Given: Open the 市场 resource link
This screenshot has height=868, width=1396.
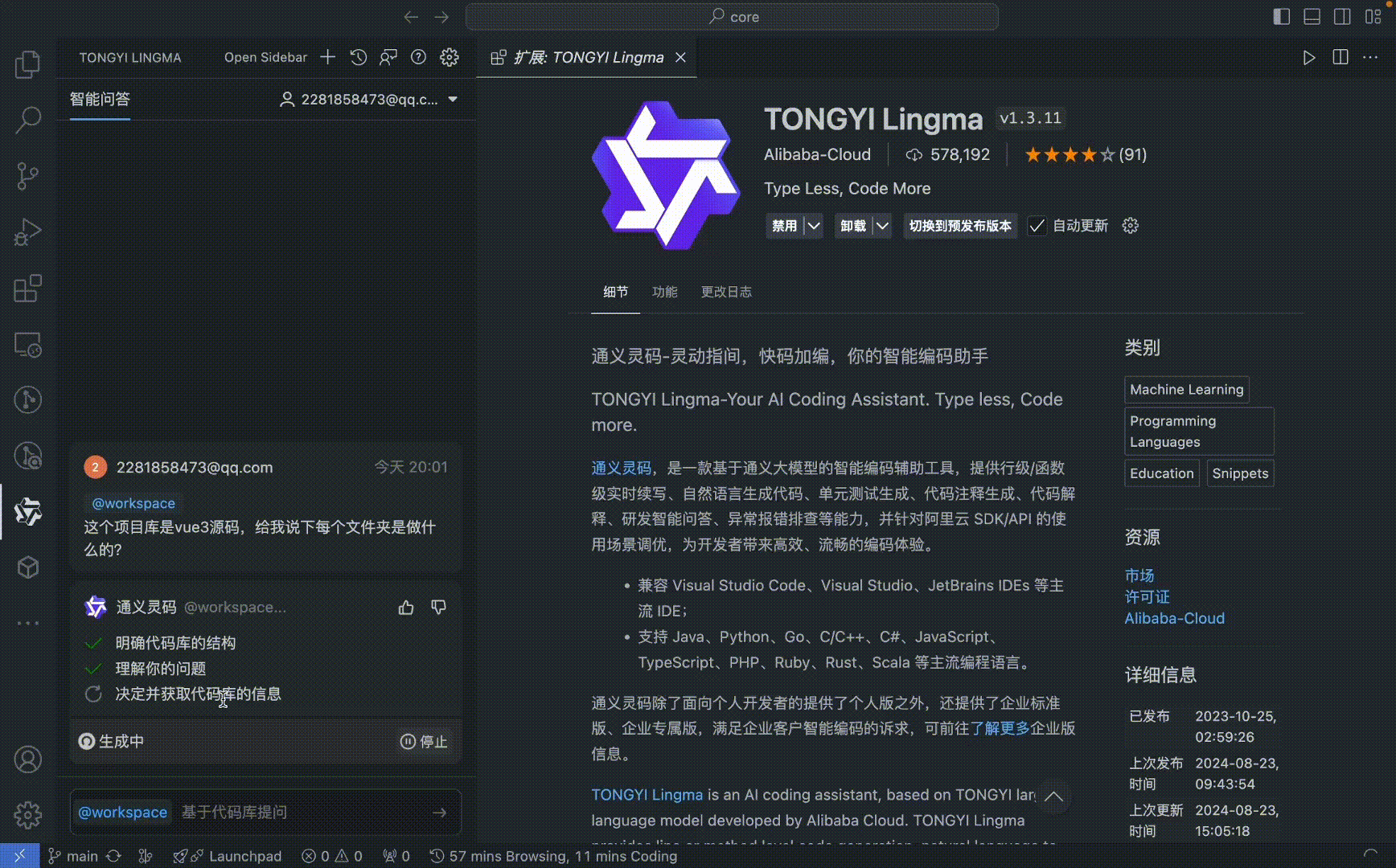Looking at the screenshot, I should (1139, 575).
